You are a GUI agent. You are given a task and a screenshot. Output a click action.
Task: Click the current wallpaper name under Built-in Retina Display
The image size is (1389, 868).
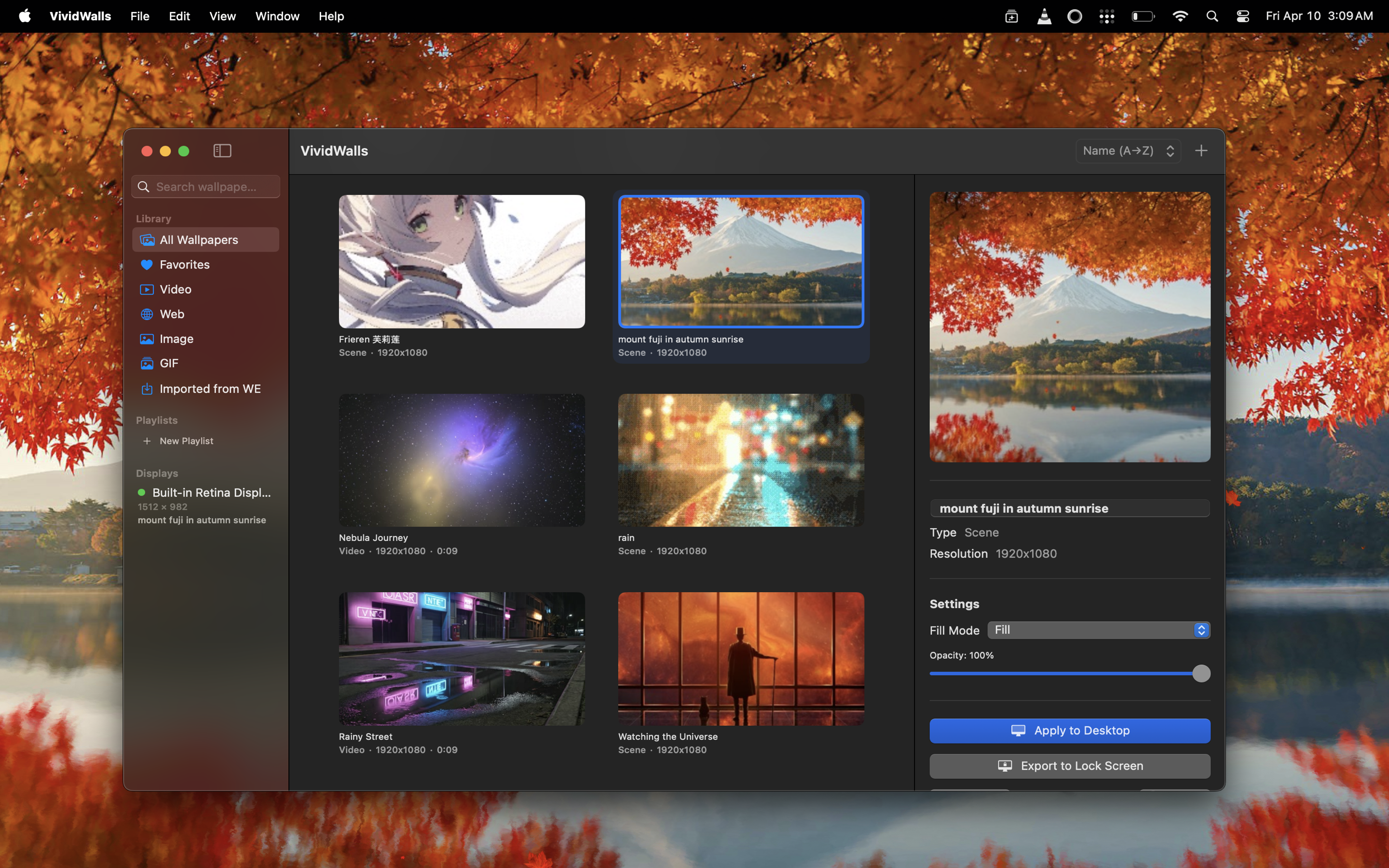coord(202,520)
